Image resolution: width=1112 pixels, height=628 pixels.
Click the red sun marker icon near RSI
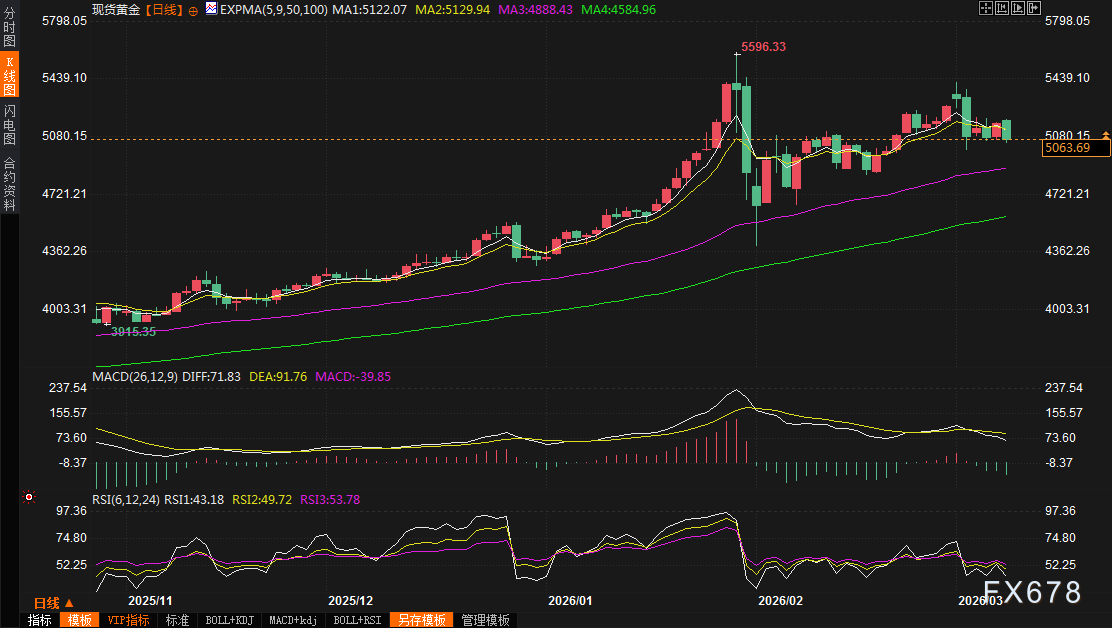[x=30, y=497]
